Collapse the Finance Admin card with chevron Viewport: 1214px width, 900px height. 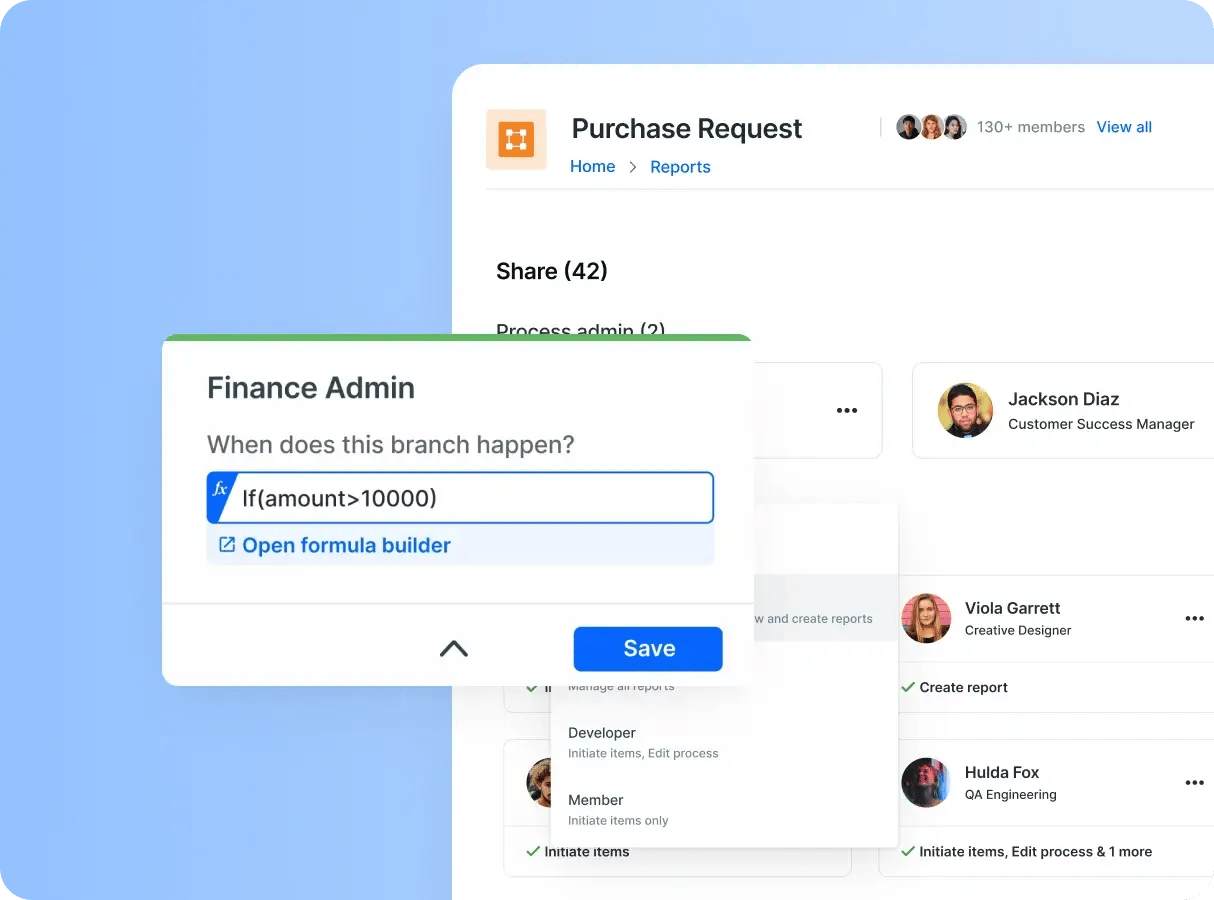[x=454, y=649]
